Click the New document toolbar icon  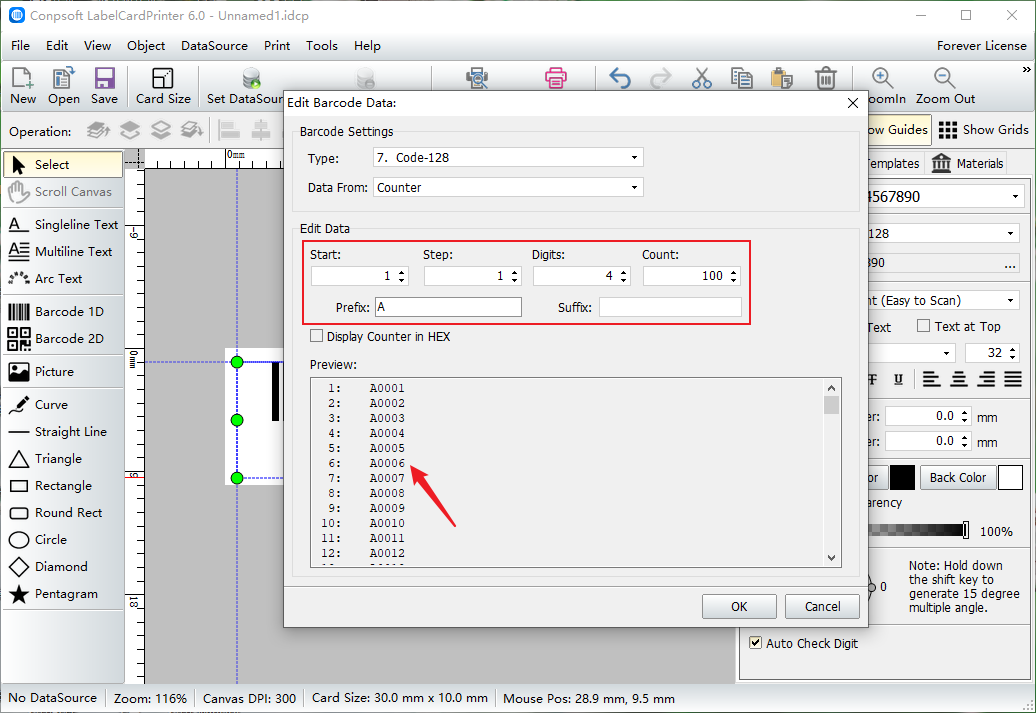click(22, 86)
